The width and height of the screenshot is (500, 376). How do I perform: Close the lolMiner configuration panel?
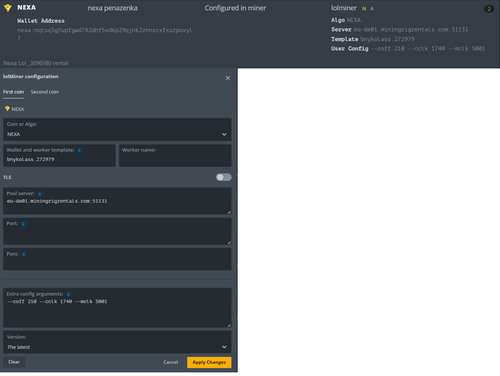(x=228, y=78)
